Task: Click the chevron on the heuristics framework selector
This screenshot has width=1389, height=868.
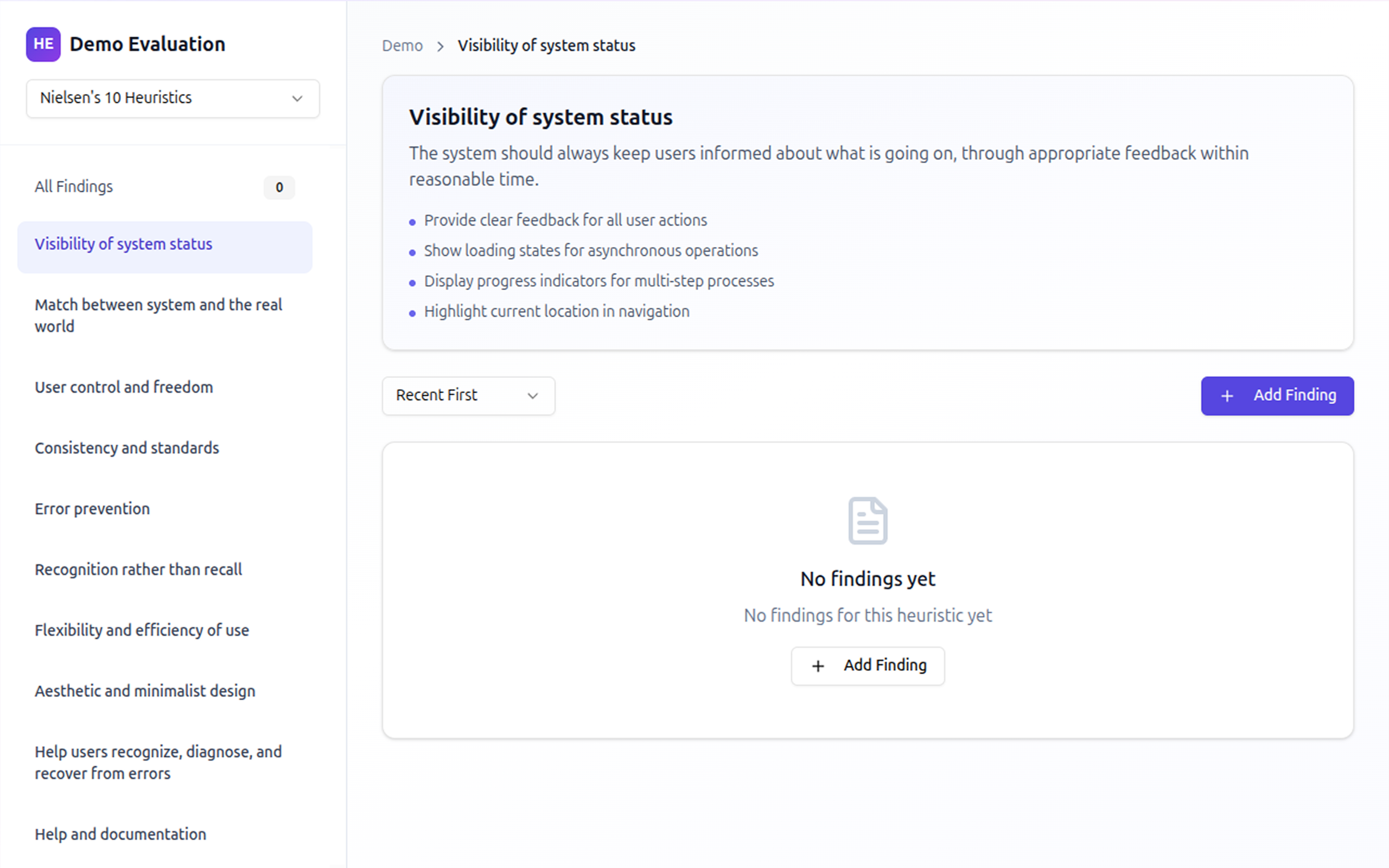Action: coord(297,98)
